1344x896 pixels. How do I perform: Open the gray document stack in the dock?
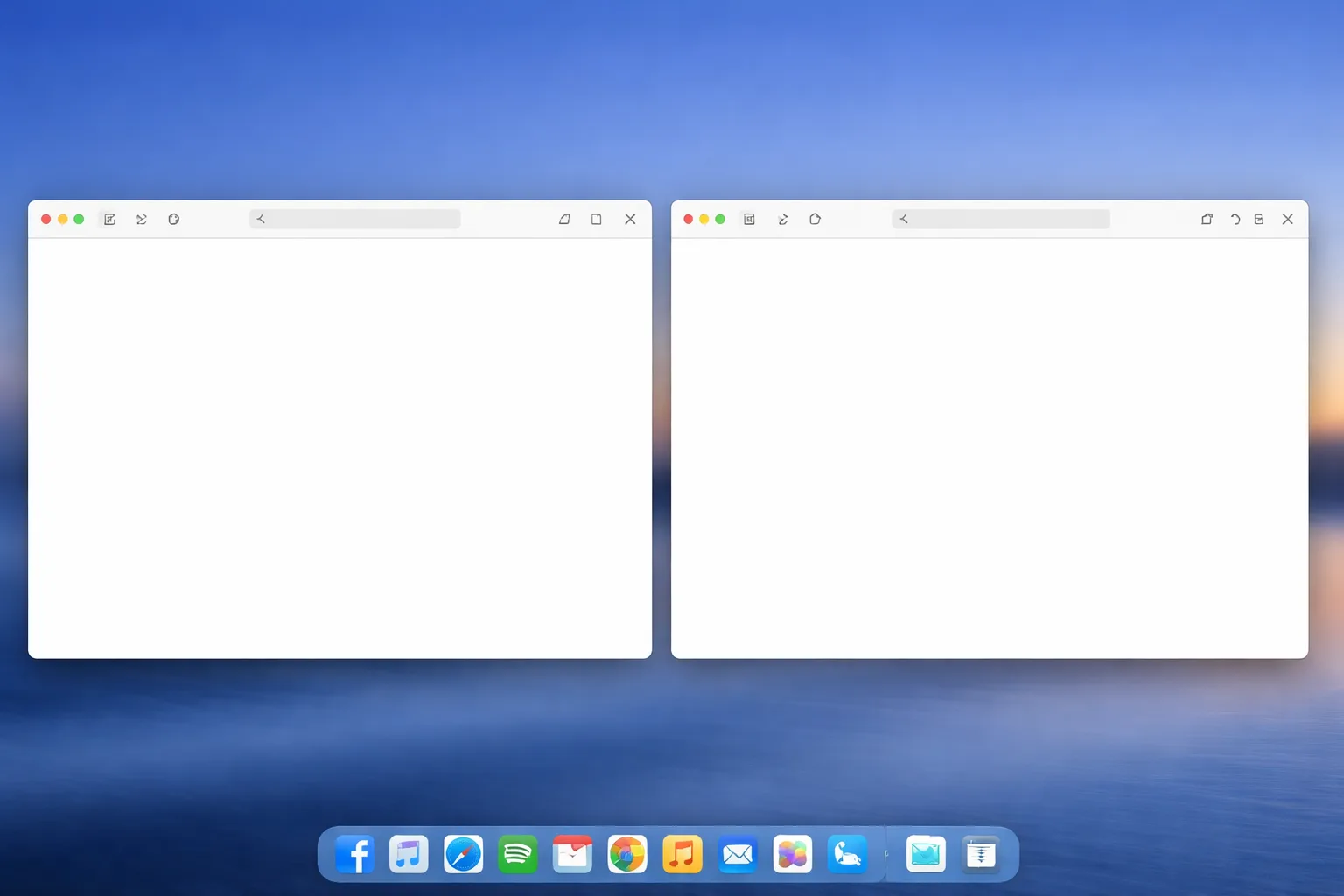[981, 855]
